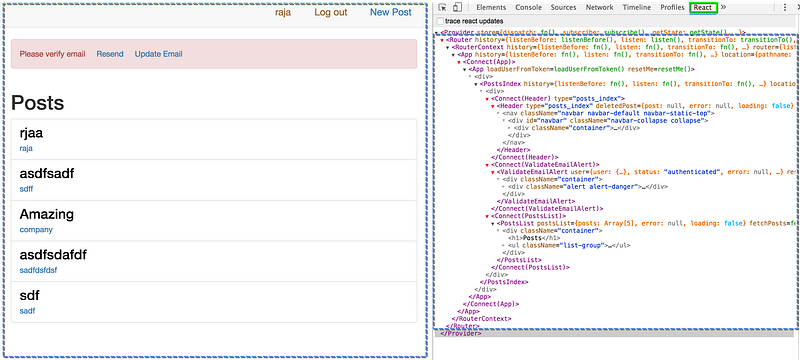Collapse the Connect(App) node arrow

coord(459,62)
